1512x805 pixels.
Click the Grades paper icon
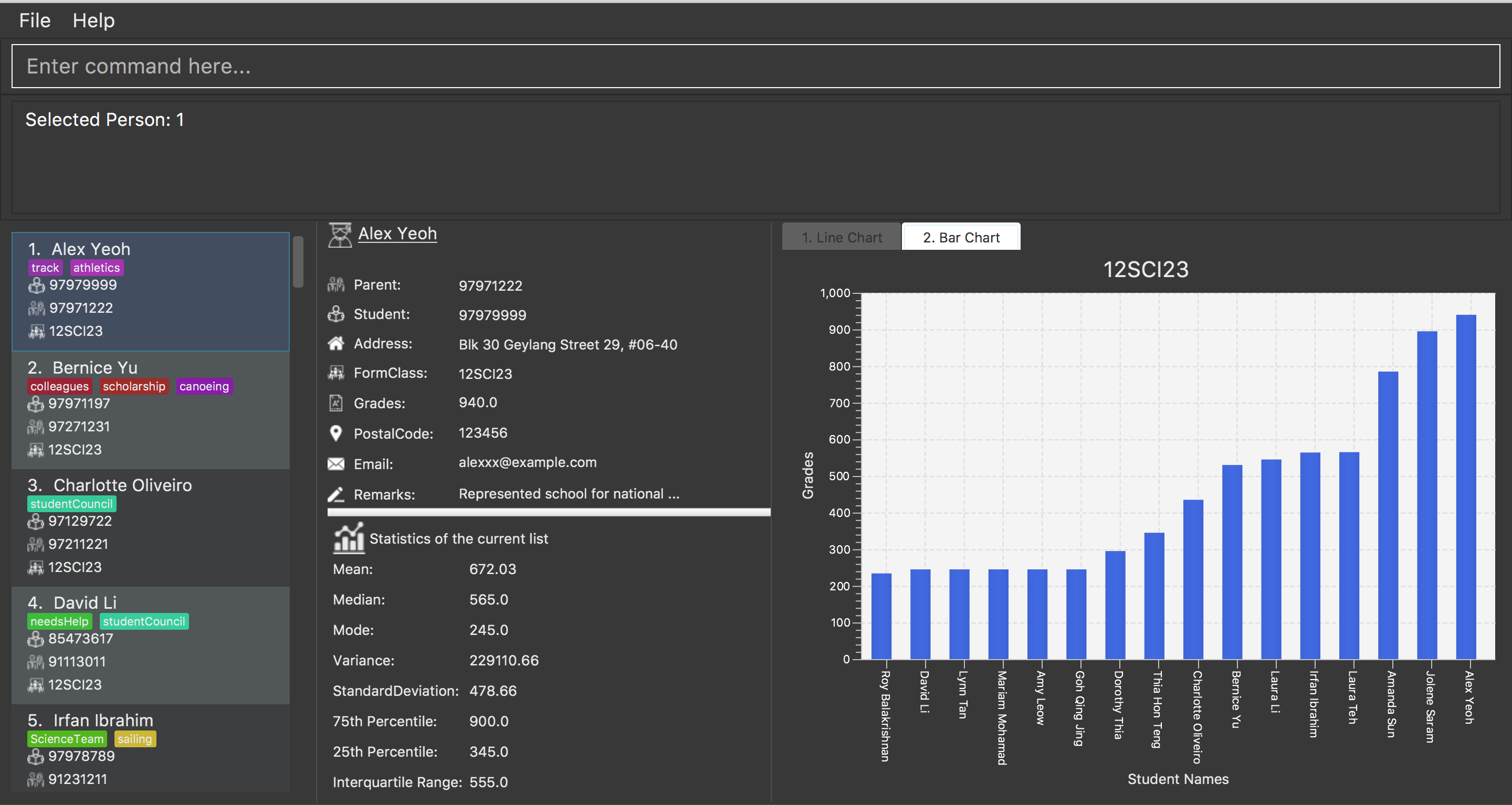pyautogui.click(x=336, y=403)
